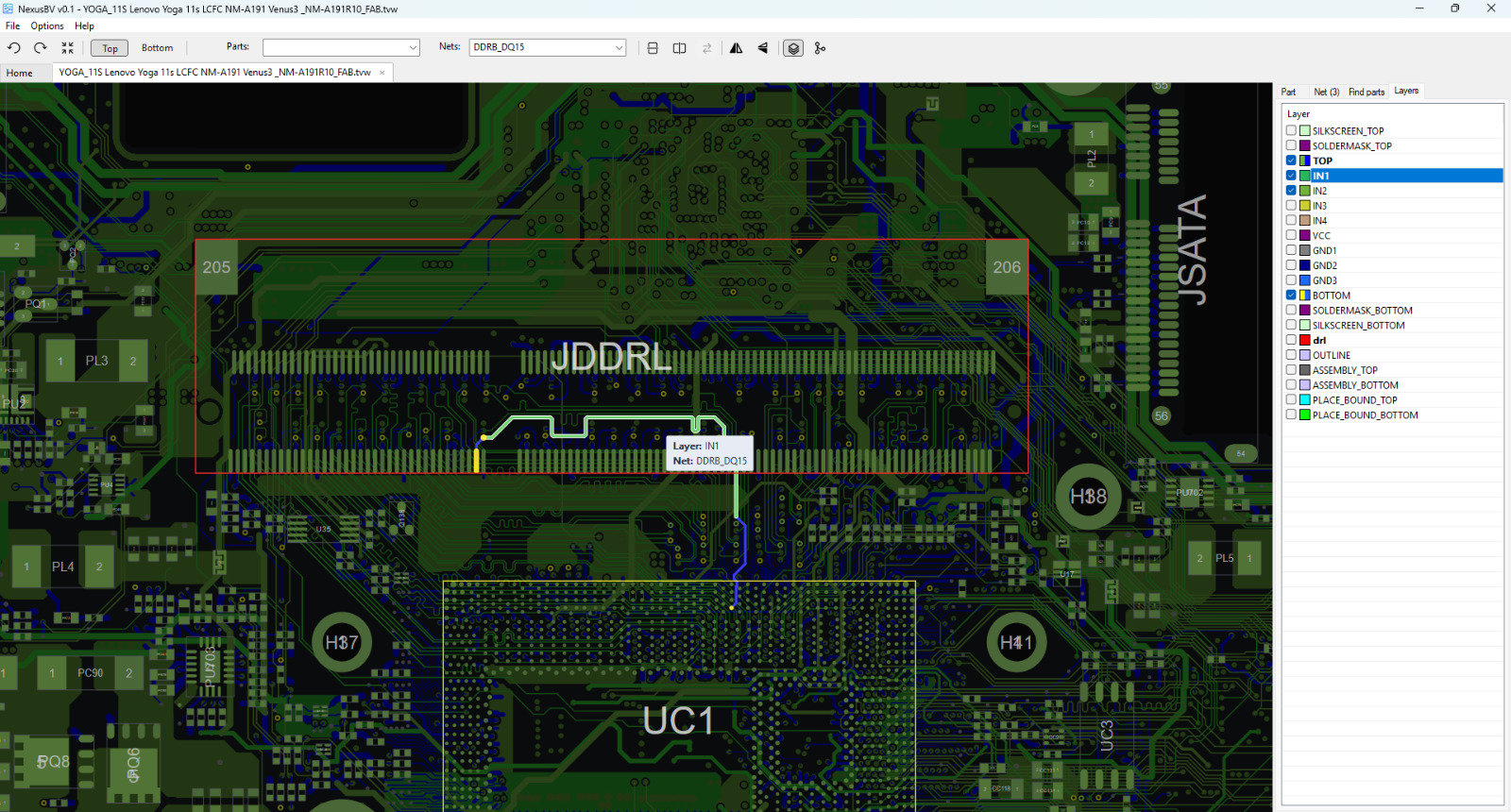Enable the drl layer checkbox
The width and height of the screenshot is (1511, 812).
click(1291, 340)
